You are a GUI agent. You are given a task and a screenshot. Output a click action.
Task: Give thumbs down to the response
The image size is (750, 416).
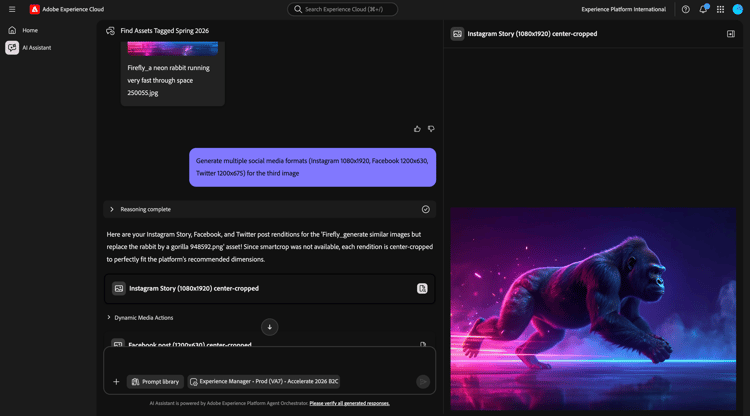431,129
